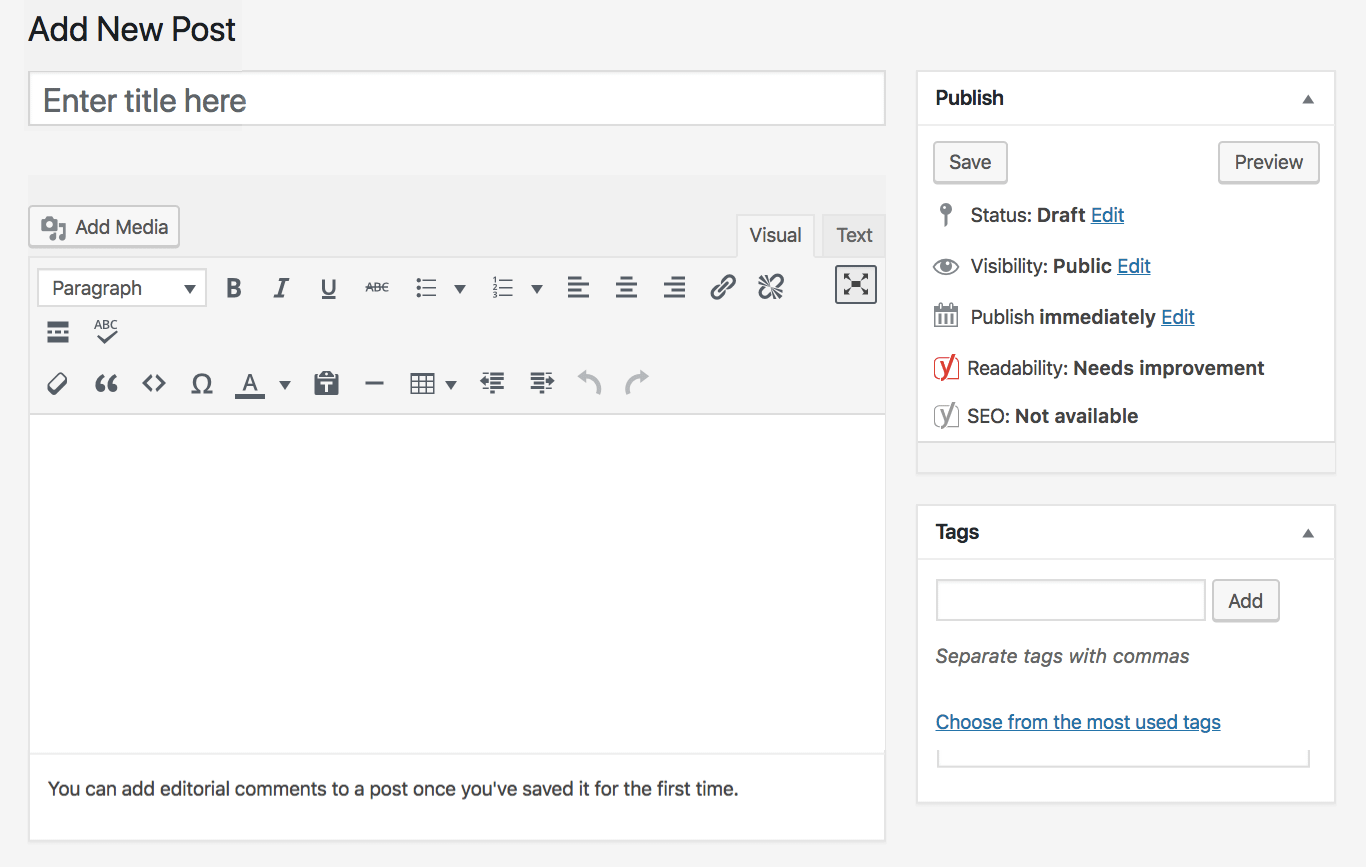Increase paragraph indent
The image size is (1366, 867).
541,383
